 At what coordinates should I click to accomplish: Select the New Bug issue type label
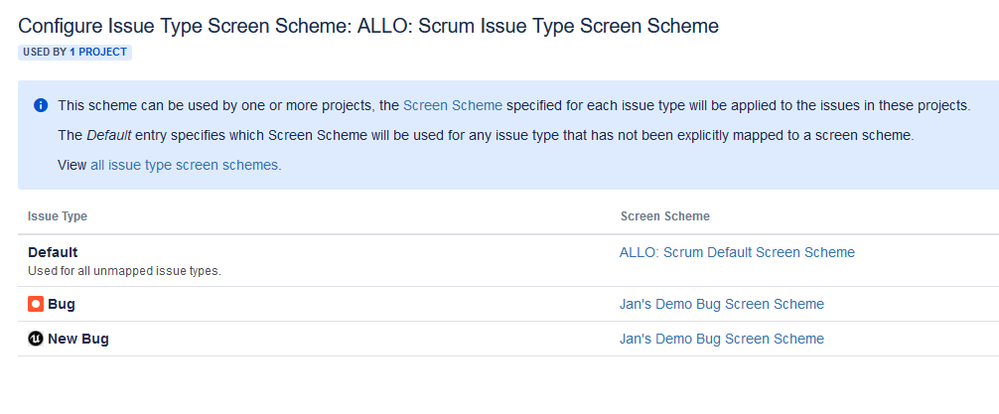(78, 339)
